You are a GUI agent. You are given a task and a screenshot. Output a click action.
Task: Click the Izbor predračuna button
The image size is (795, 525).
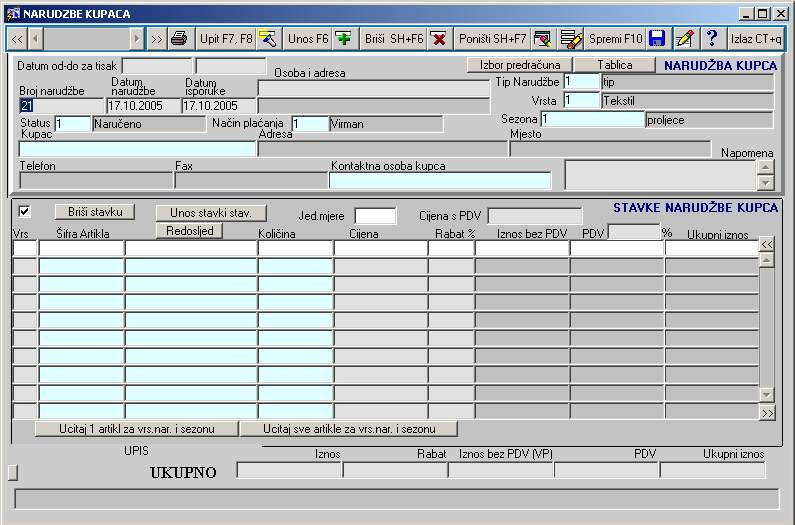[x=520, y=65]
